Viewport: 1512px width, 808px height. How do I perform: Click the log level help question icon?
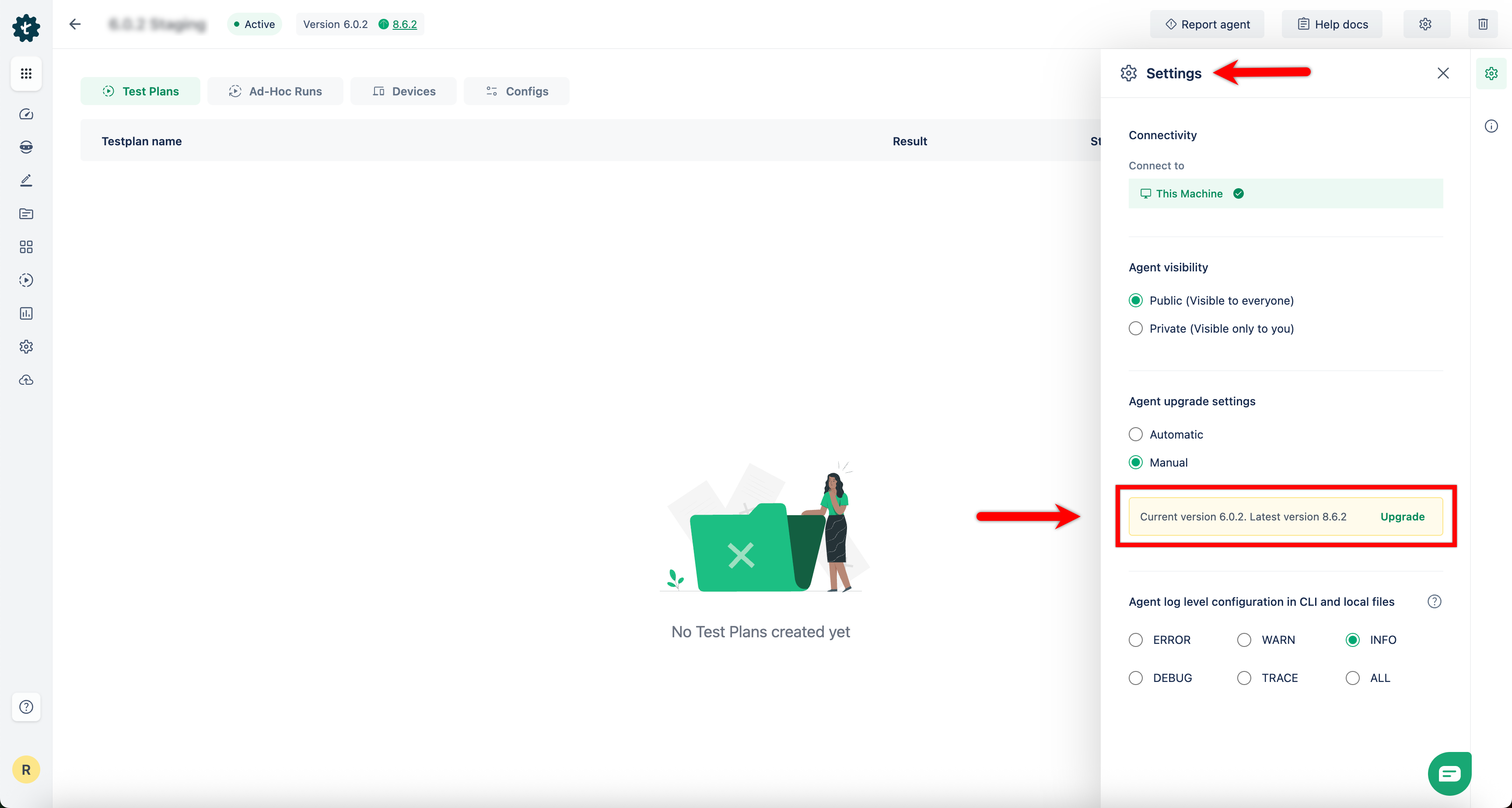coord(1434,601)
